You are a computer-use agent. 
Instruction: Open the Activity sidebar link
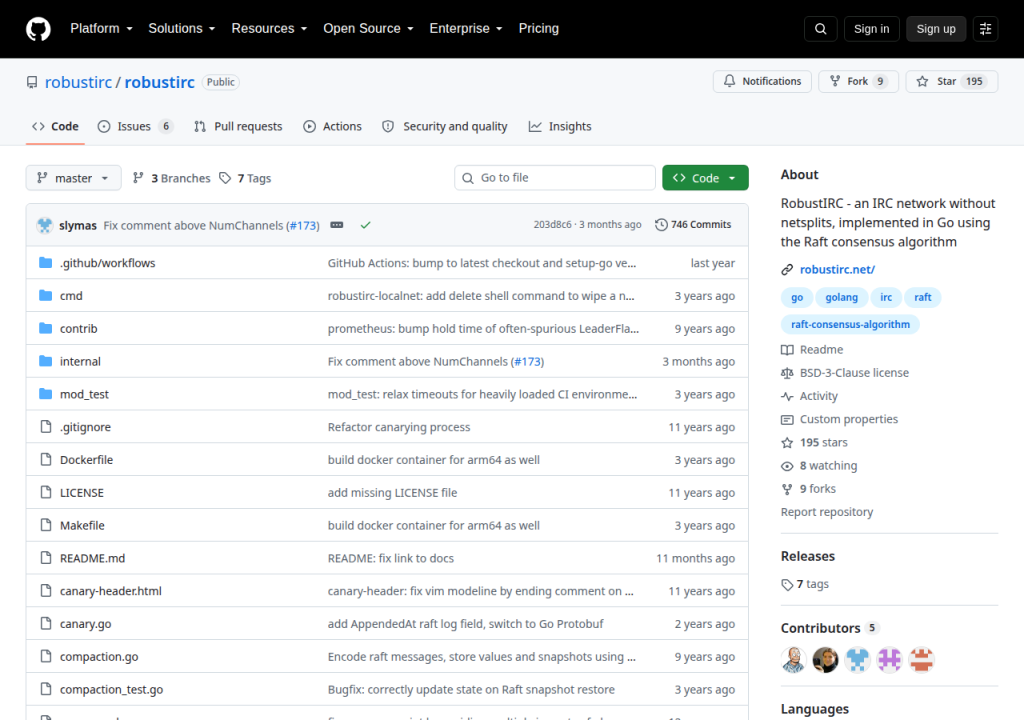pyautogui.click(x=810, y=396)
